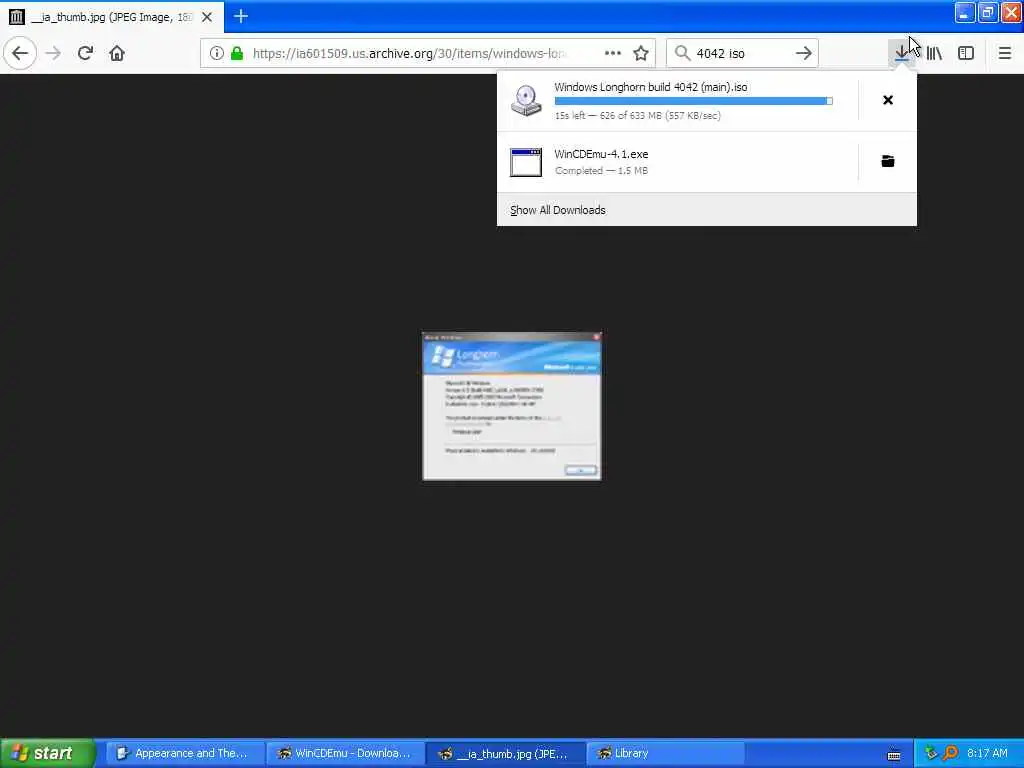Select the WinCDEmu-4.1.exe download entry
Screen dimensions: 1024x768
click(x=677, y=162)
